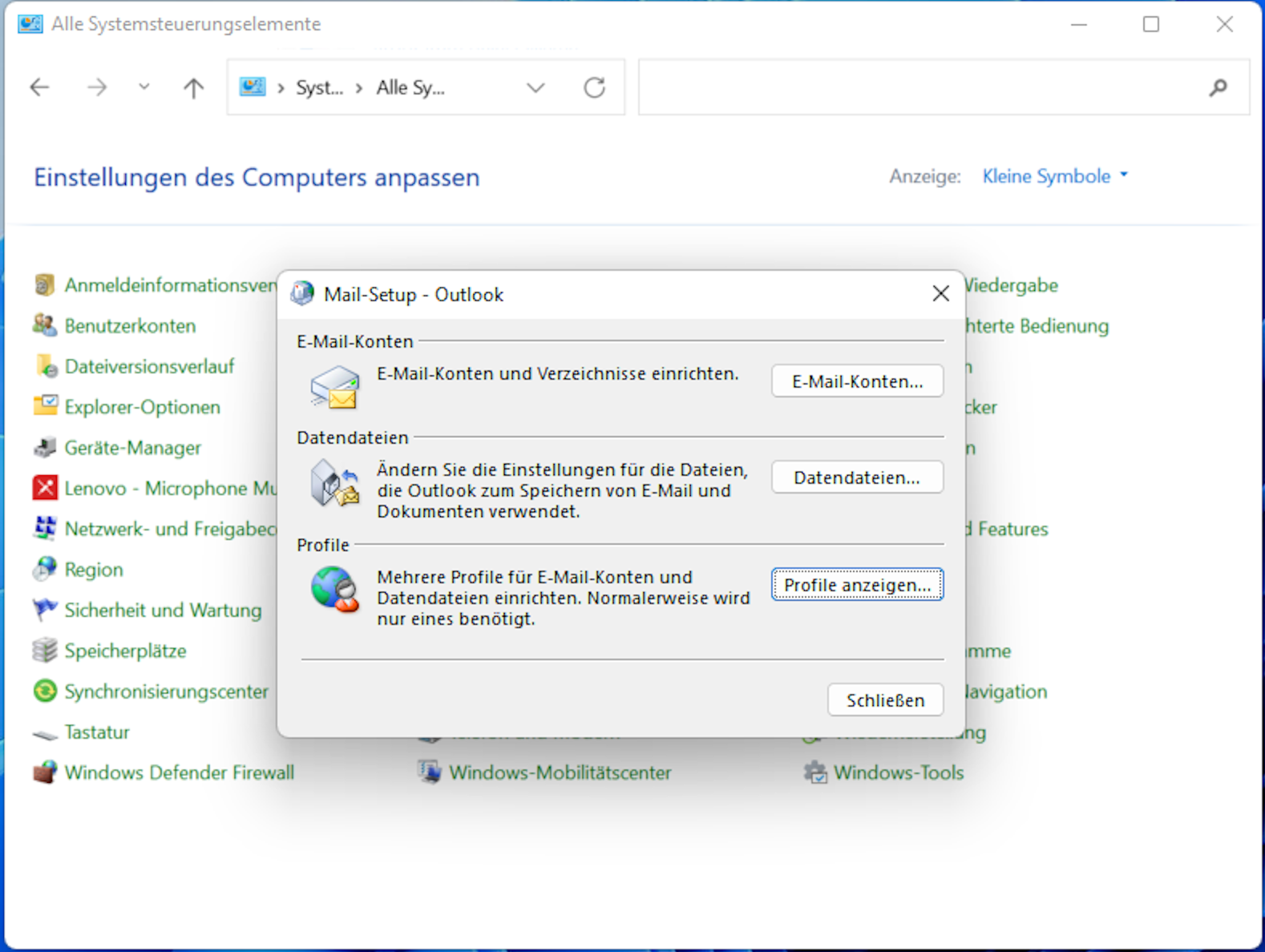Image resolution: width=1265 pixels, height=952 pixels.
Task: Click the Mail-Setup title bar icon
Action: pos(302,294)
